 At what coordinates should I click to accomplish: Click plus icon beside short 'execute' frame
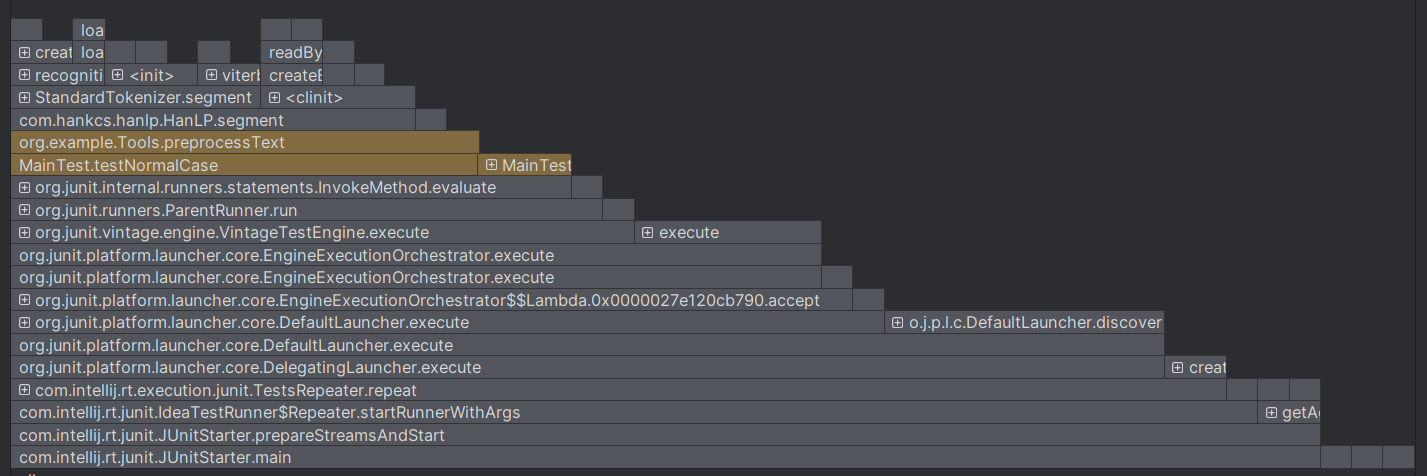(648, 233)
